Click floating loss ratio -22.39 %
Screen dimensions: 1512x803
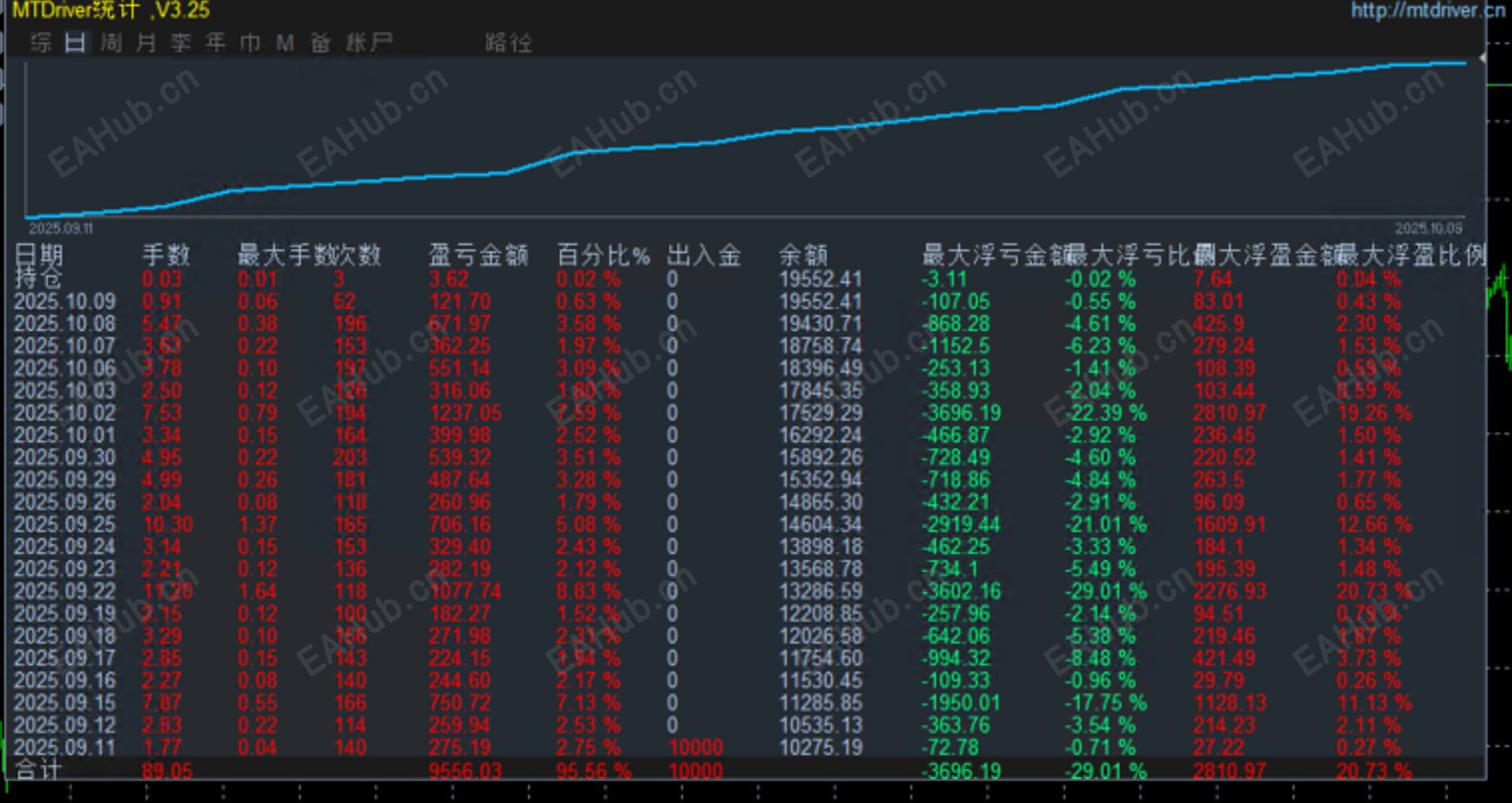pos(1106,412)
